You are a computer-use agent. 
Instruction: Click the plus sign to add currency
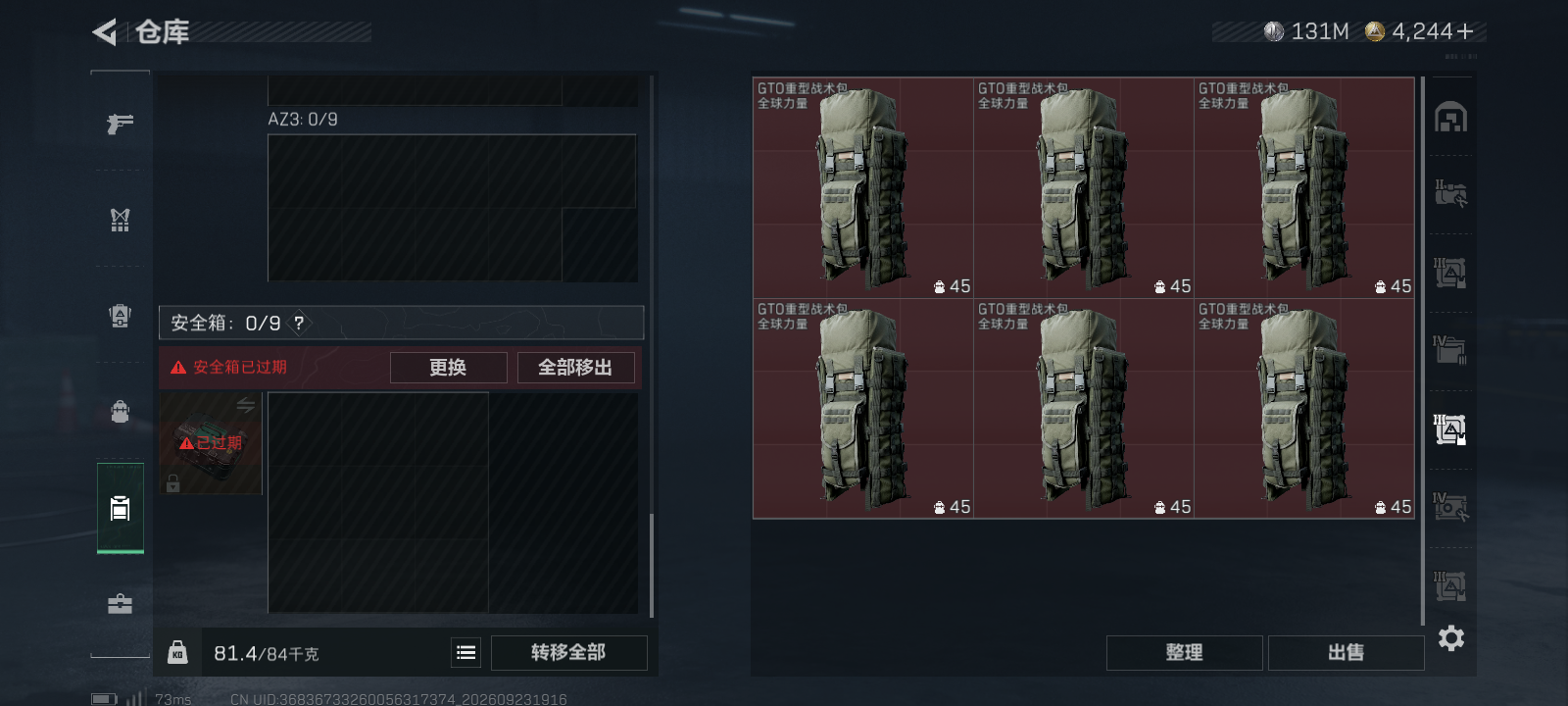(x=1465, y=32)
